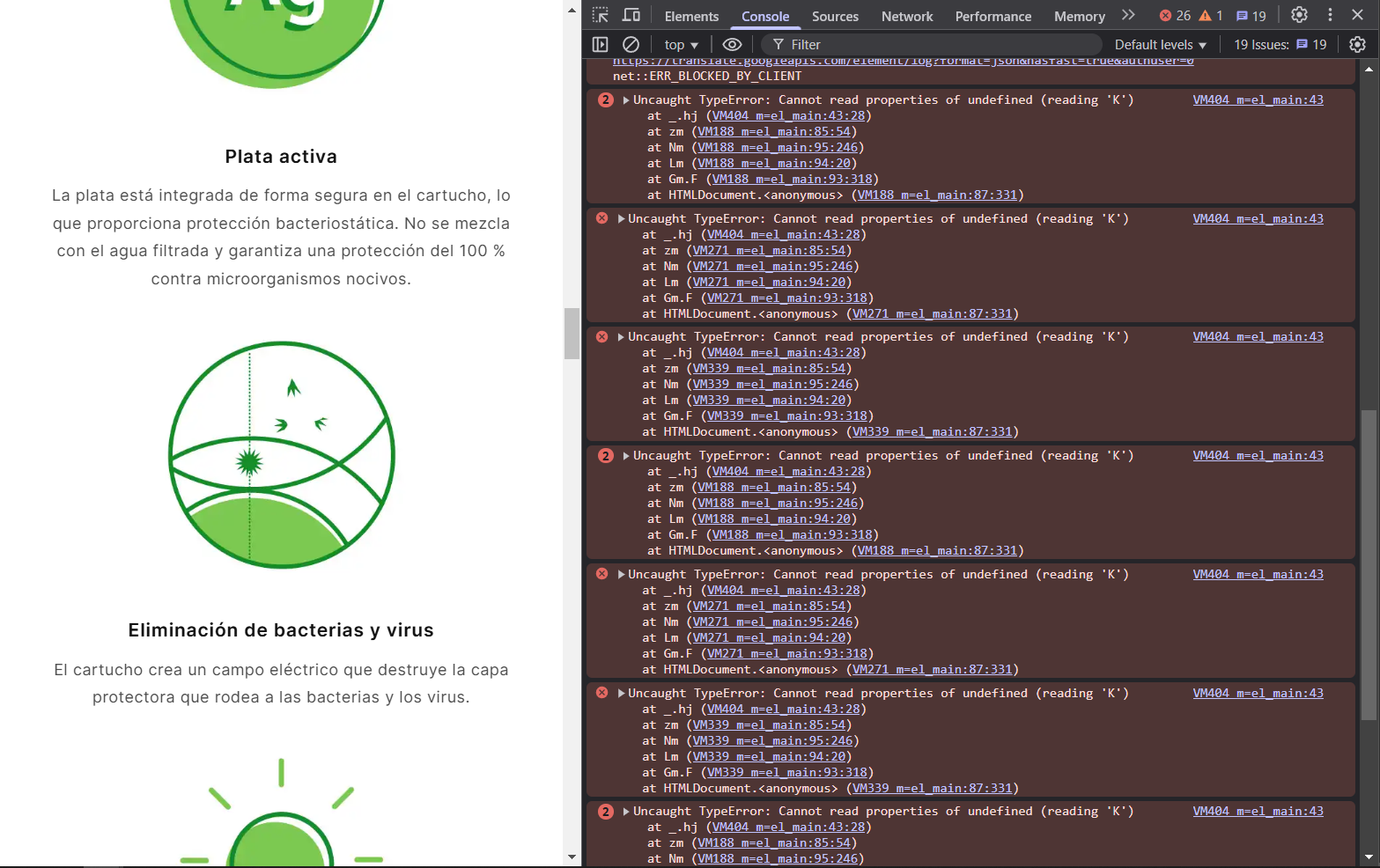Switch to the Sources tab

click(835, 16)
